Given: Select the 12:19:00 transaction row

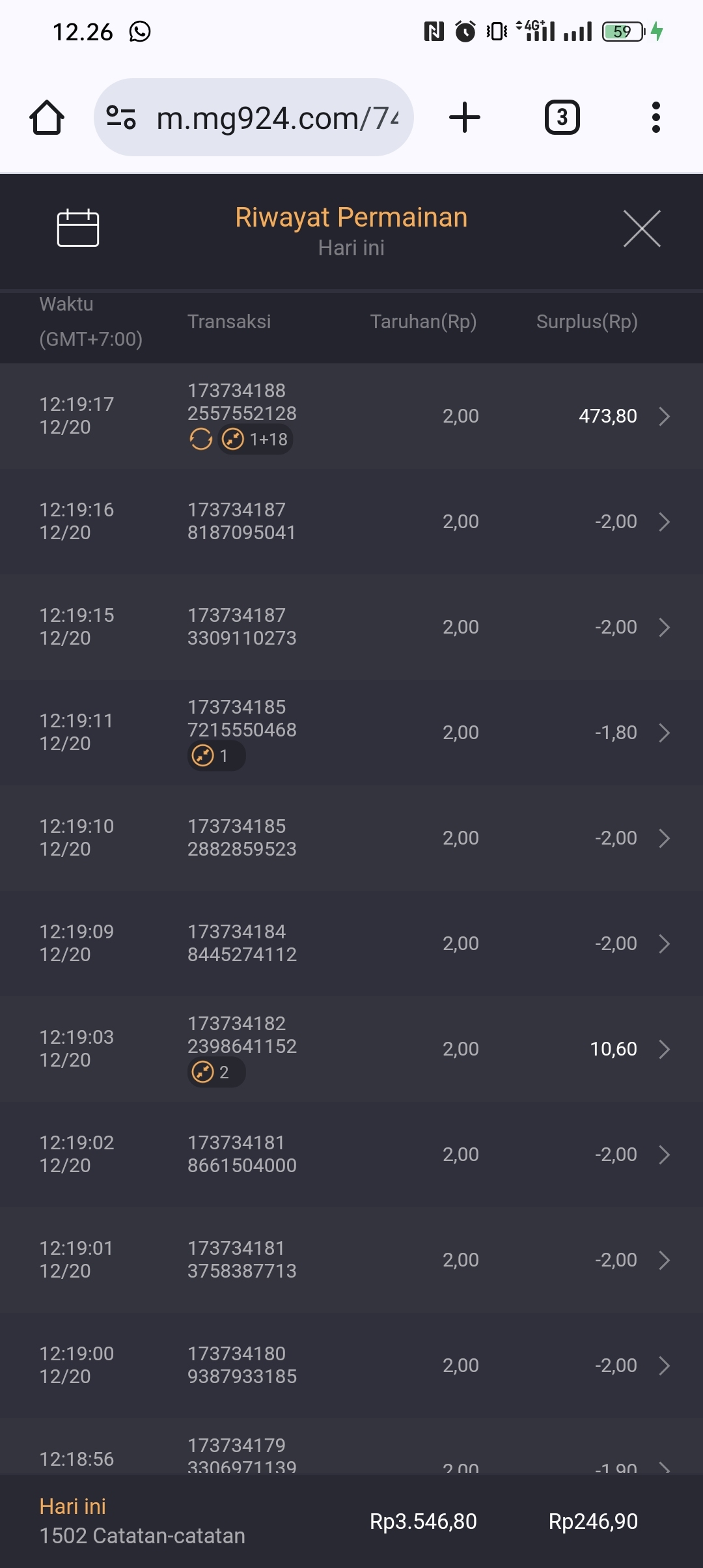Looking at the screenshot, I should click(x=351, y=1365).
